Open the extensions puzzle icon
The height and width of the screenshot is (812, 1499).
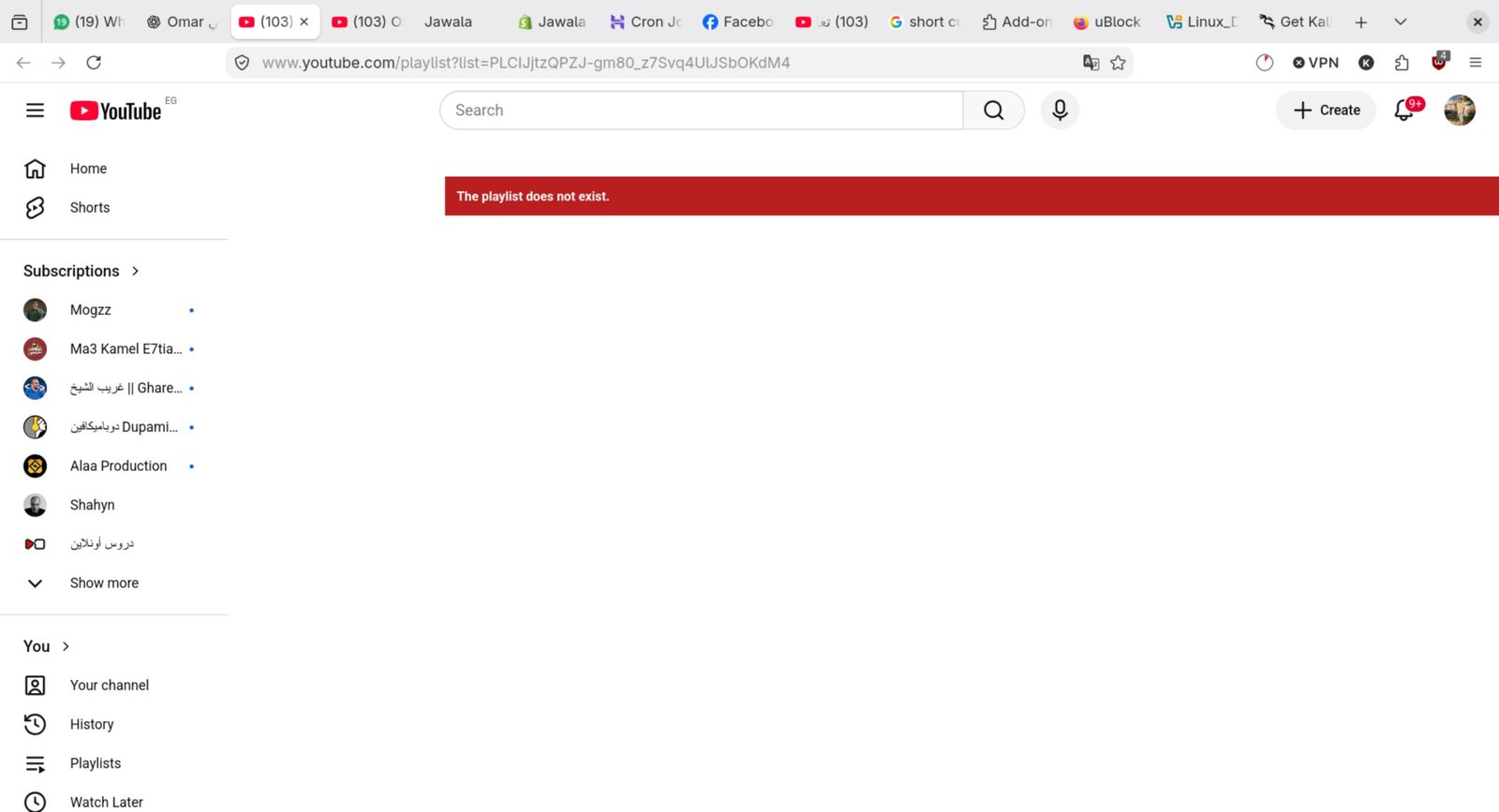(x=1402, y=63)
